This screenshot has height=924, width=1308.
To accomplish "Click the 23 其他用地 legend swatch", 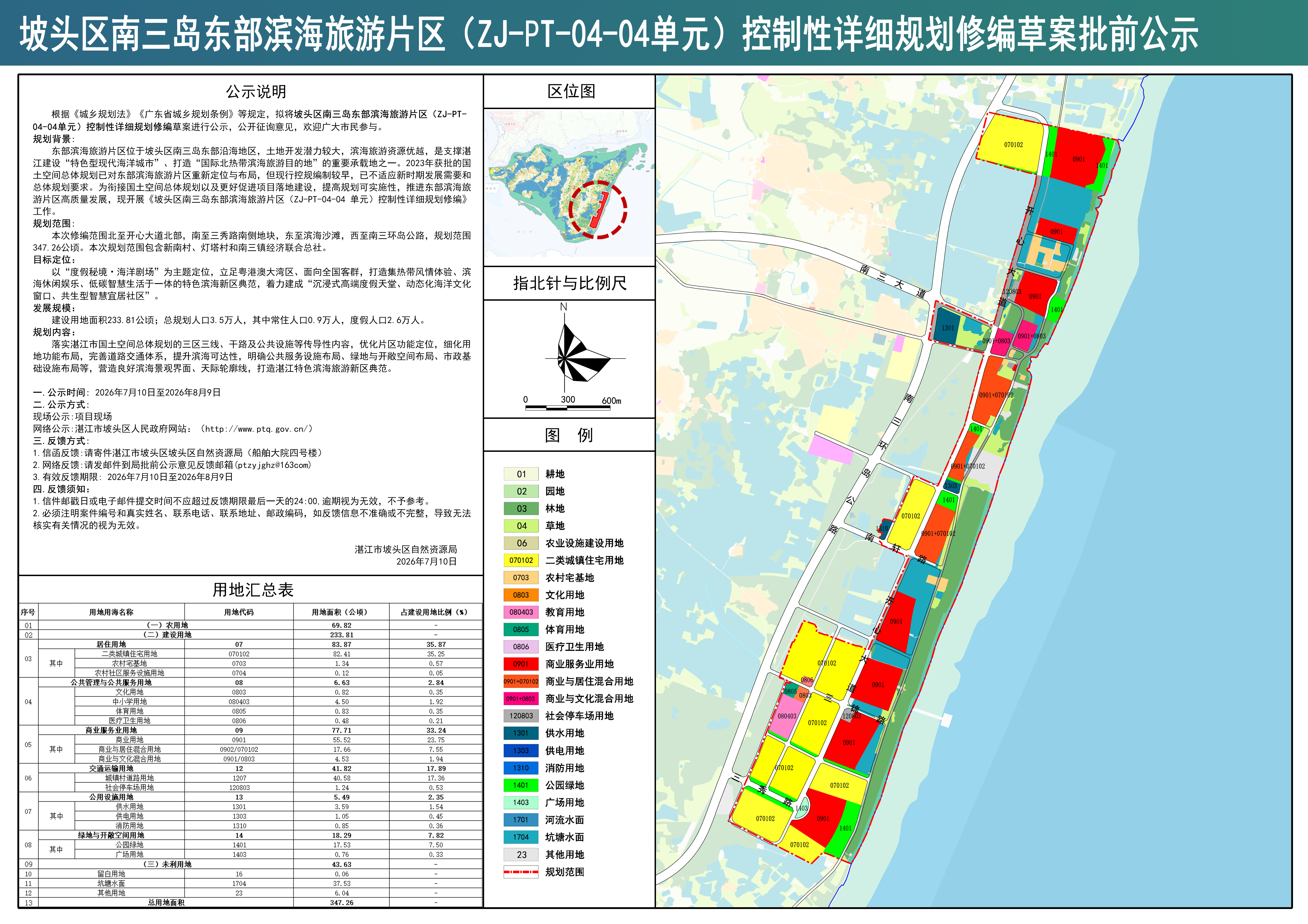I will click(521, 854).
